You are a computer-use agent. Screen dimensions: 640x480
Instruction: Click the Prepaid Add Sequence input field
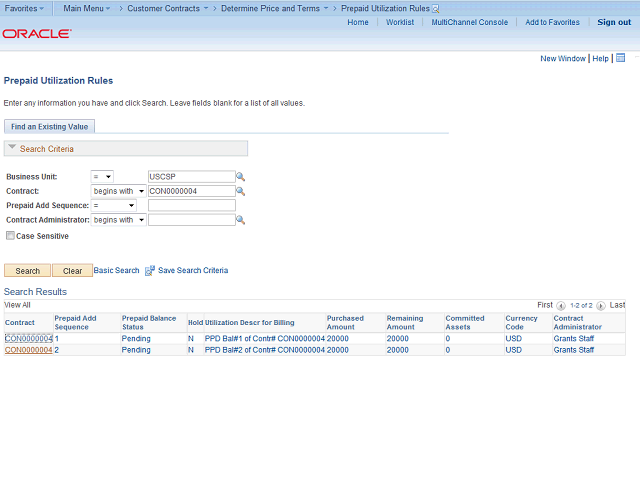pyautogui.click(x=191, y=205)
